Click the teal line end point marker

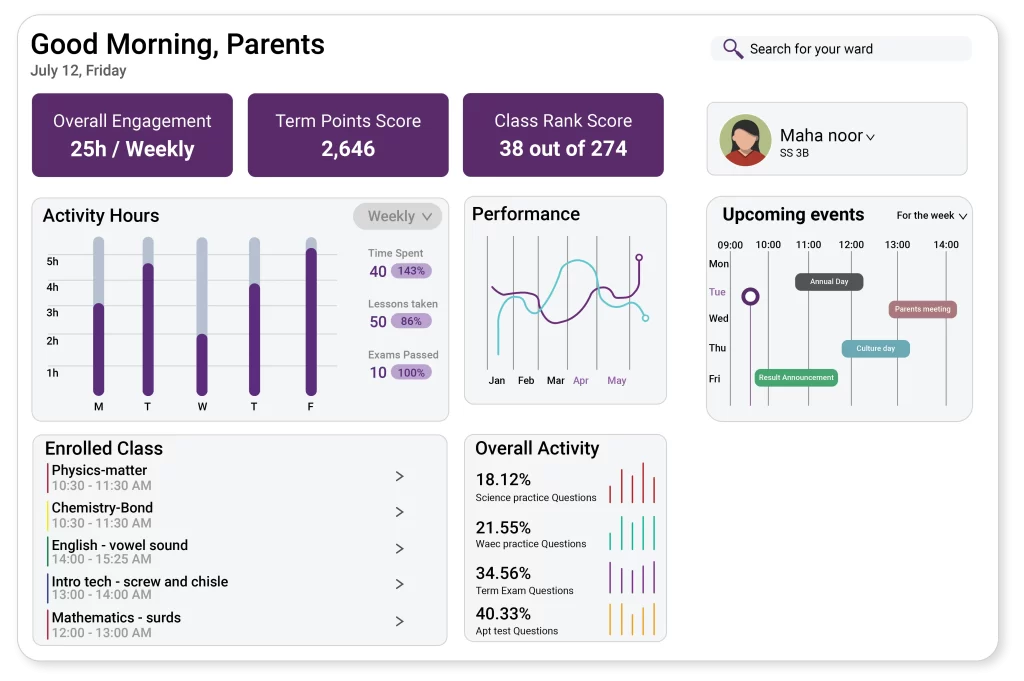pos(645,318)
